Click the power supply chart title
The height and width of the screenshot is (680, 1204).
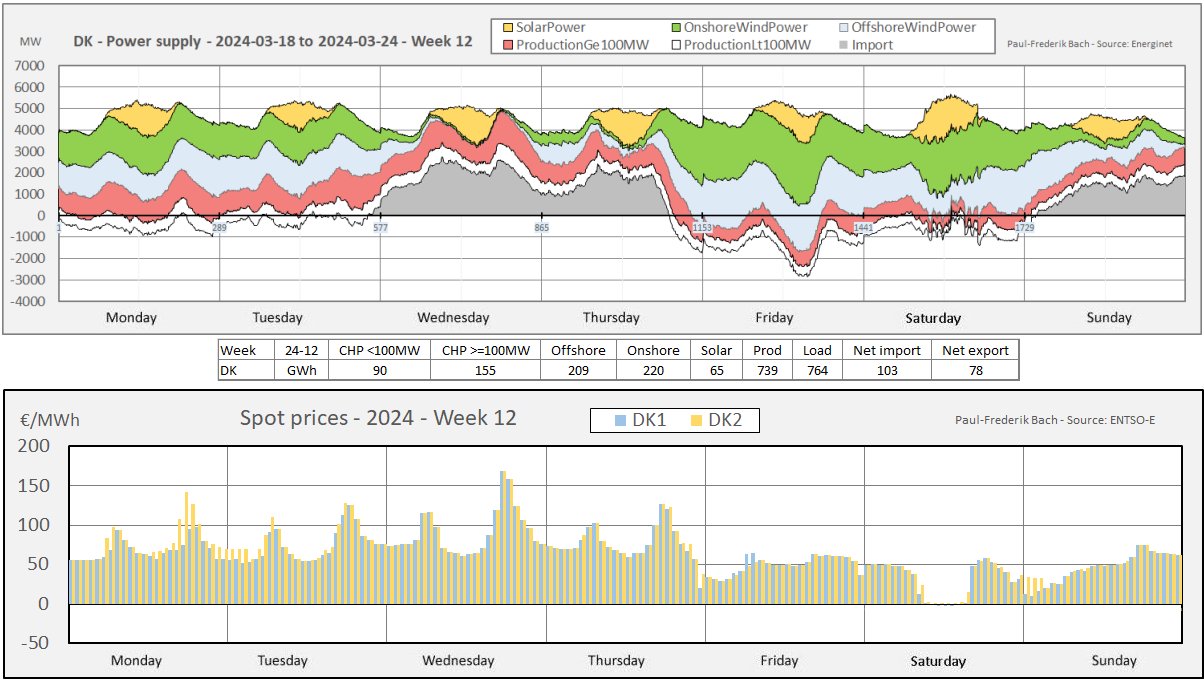[x=272, y=42]
